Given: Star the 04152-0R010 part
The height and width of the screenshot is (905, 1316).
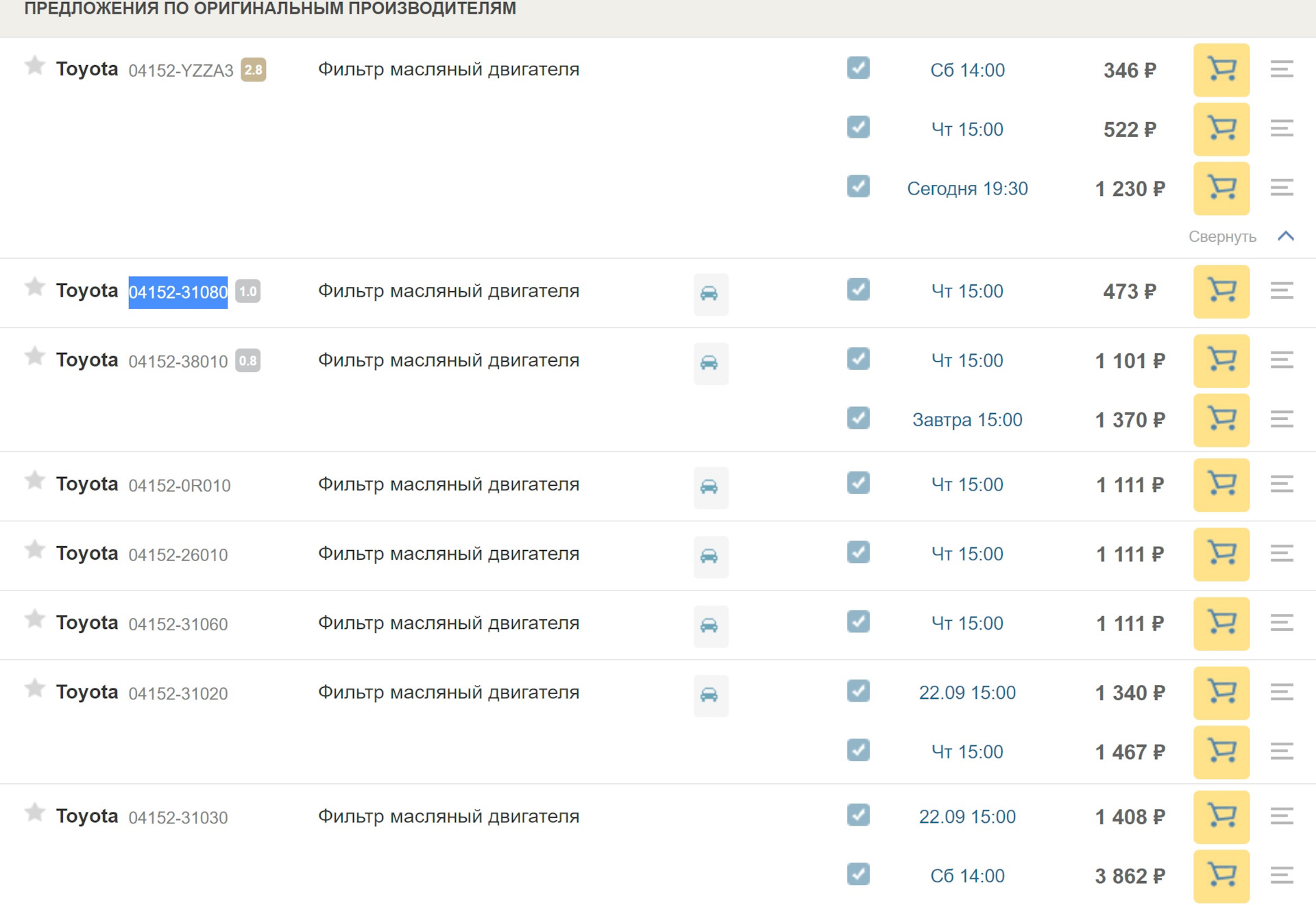Looking at the screenshot, I should click(x=34, y=480).
